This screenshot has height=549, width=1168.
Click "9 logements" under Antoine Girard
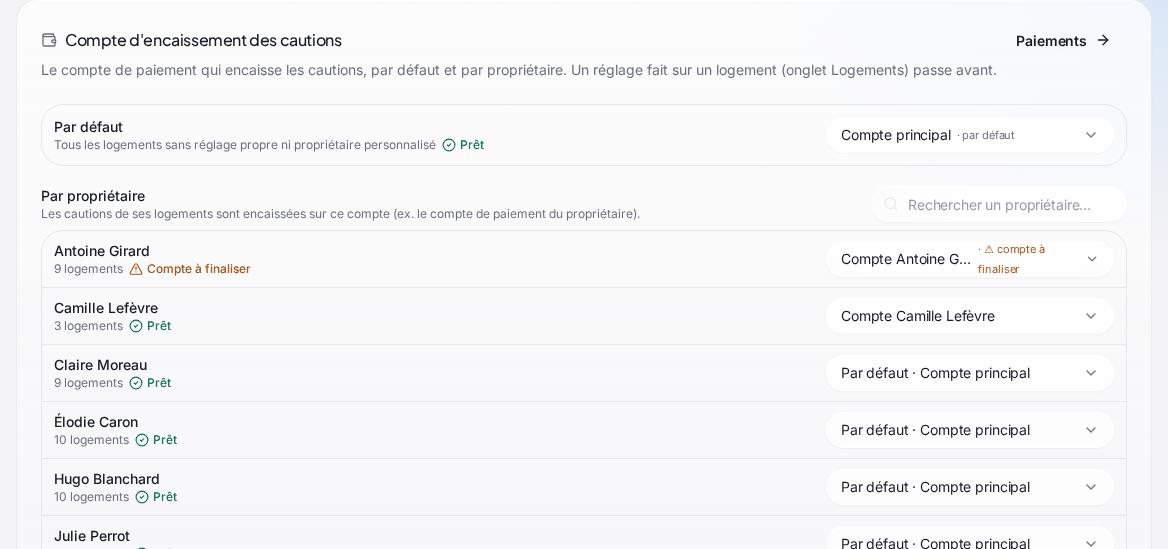tap(88, 269)
